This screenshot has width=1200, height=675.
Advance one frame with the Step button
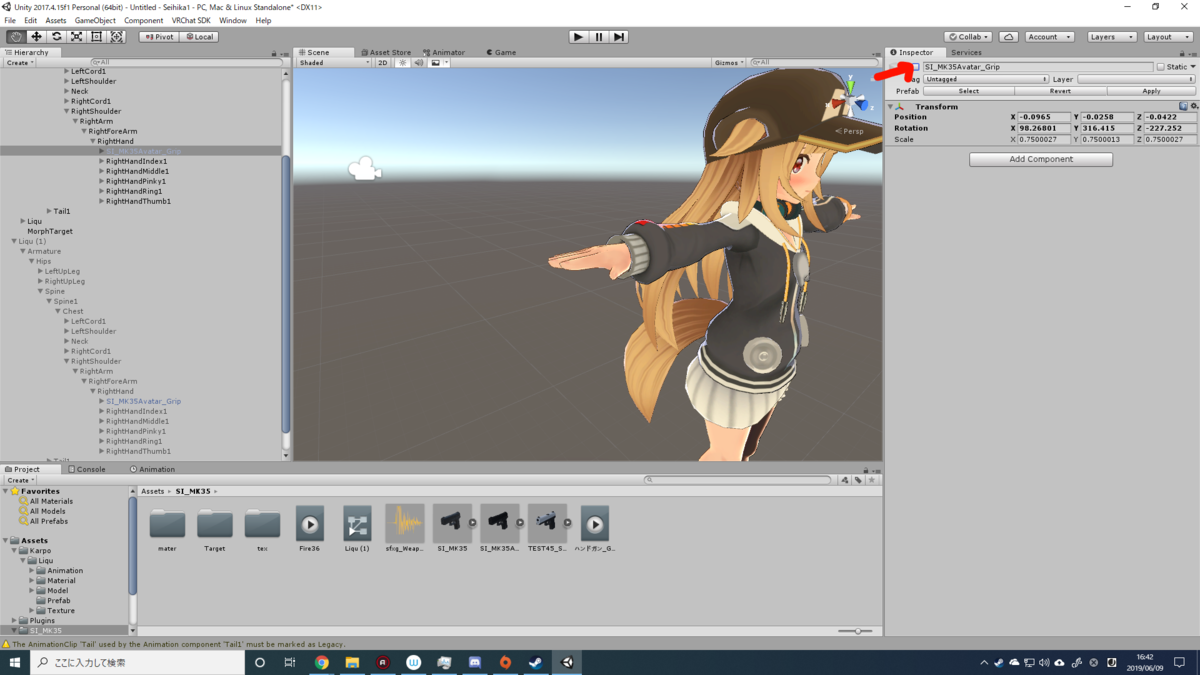coord(619,37)
